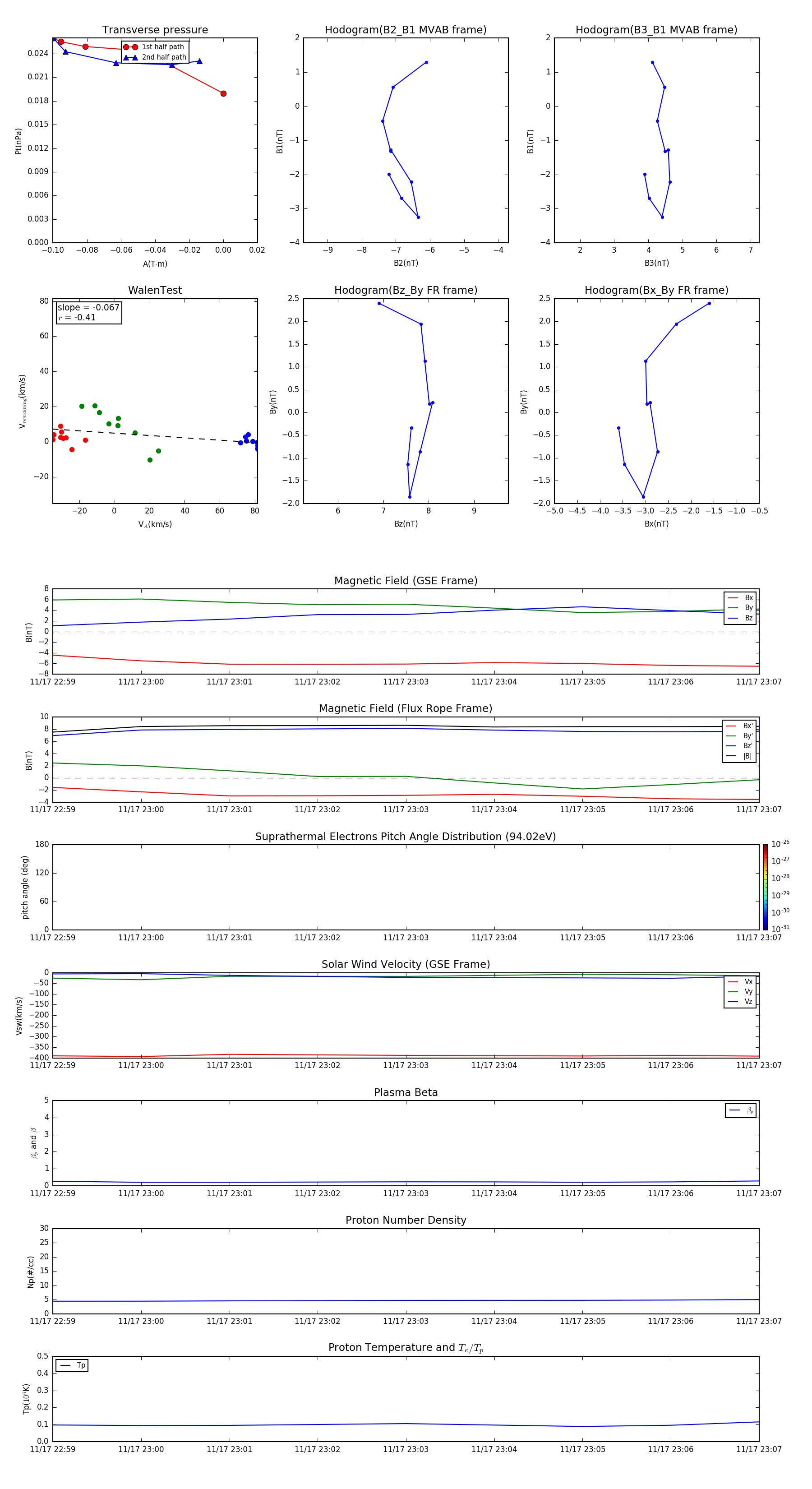Click the red point at A=0.00 in Transverse pressure
Image resolution: width=812 pixels, height=1489 pixels.
pos(223,94)
